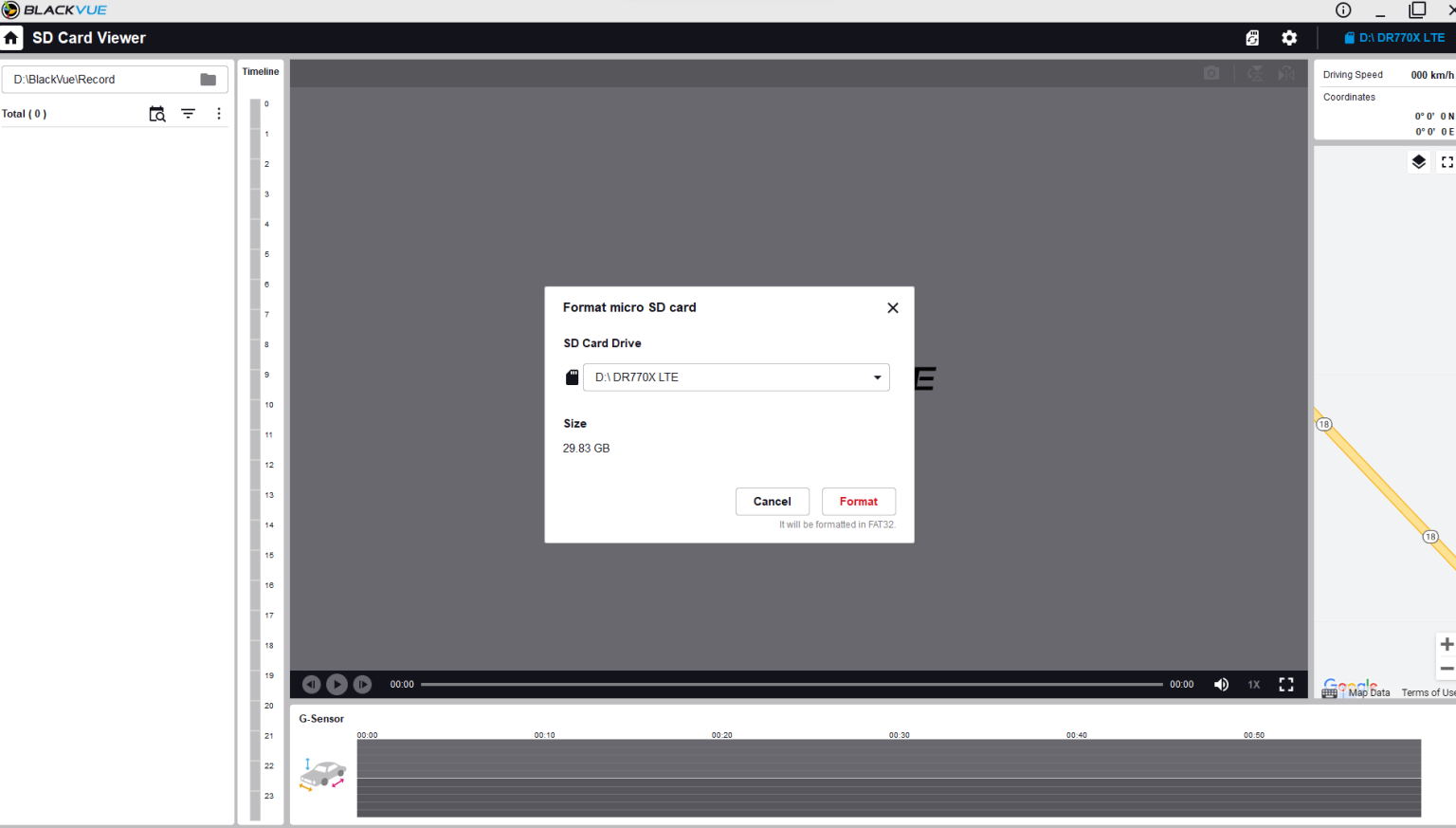Cancel the format dialog
Viewport: 1456px width, 828px height.
click(772, 502)
